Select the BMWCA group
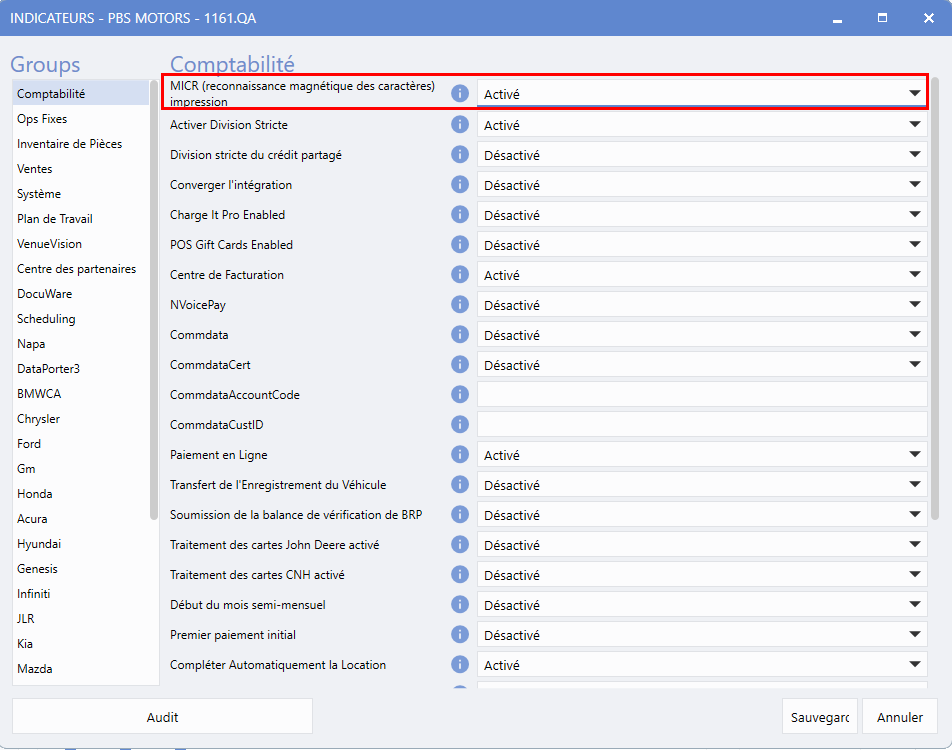952x750 pixels. (81, 394)
